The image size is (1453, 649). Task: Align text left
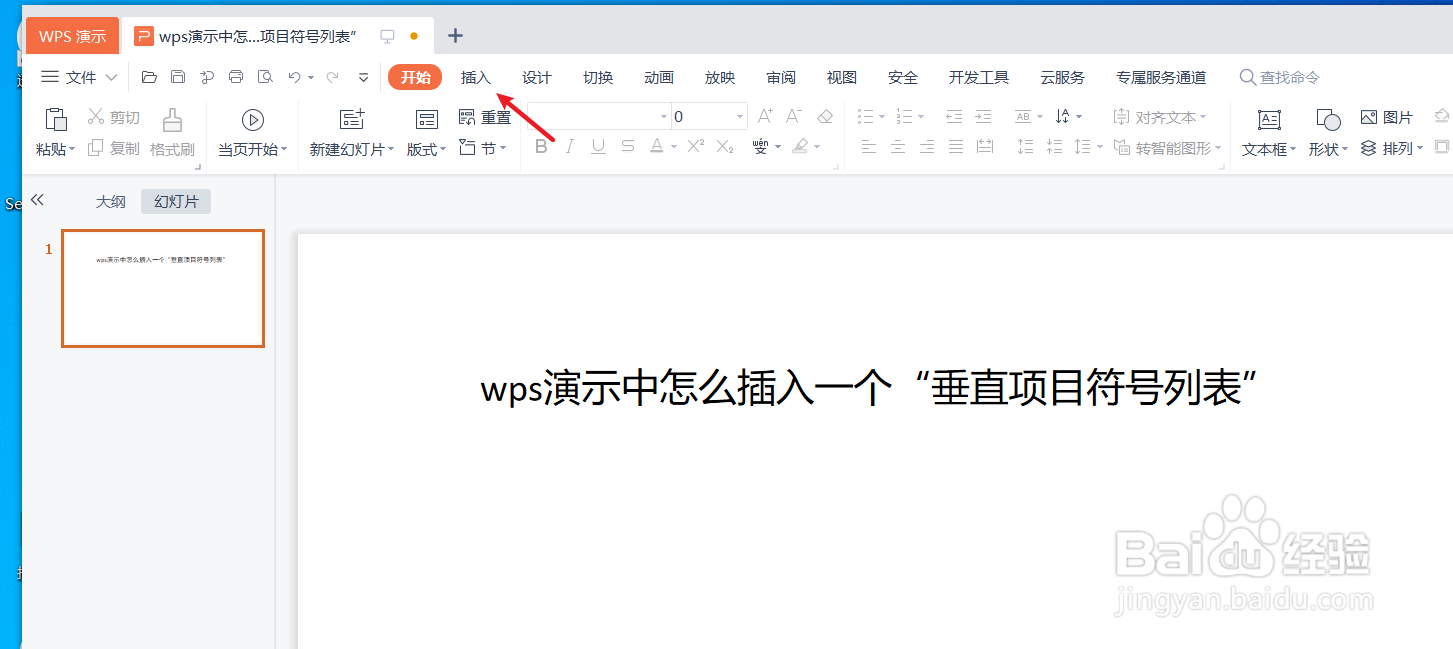click(x=869, y=147)
